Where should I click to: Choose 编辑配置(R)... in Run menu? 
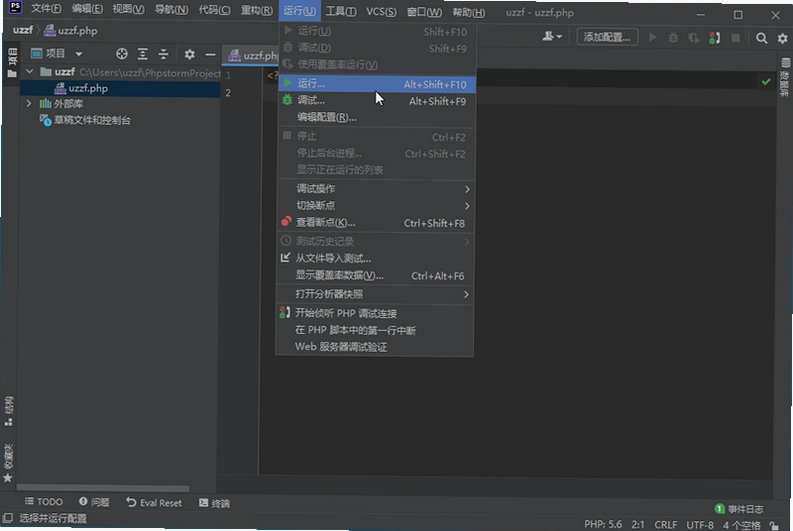[377, 117]
